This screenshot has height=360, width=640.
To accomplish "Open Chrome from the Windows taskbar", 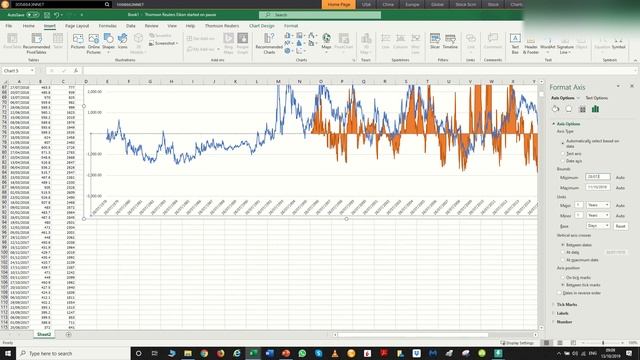I will pyautogui.click(x=204, y=353).
